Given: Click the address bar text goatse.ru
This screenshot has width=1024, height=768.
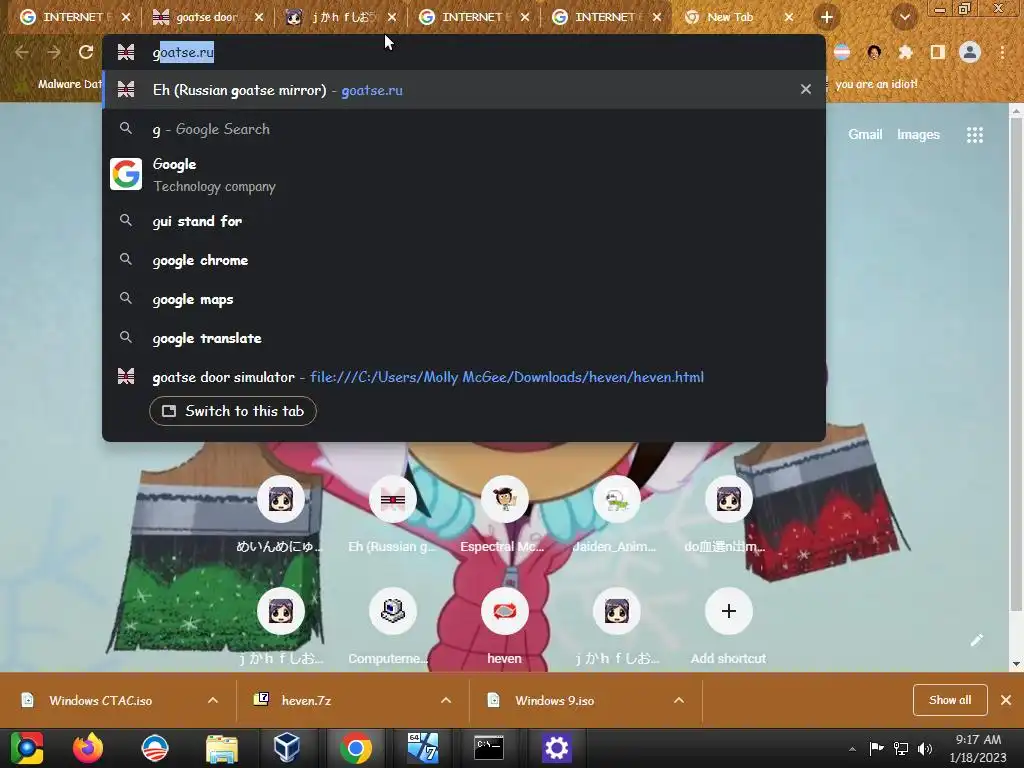Looking at the screenshot, I should [x=183, y=52].
